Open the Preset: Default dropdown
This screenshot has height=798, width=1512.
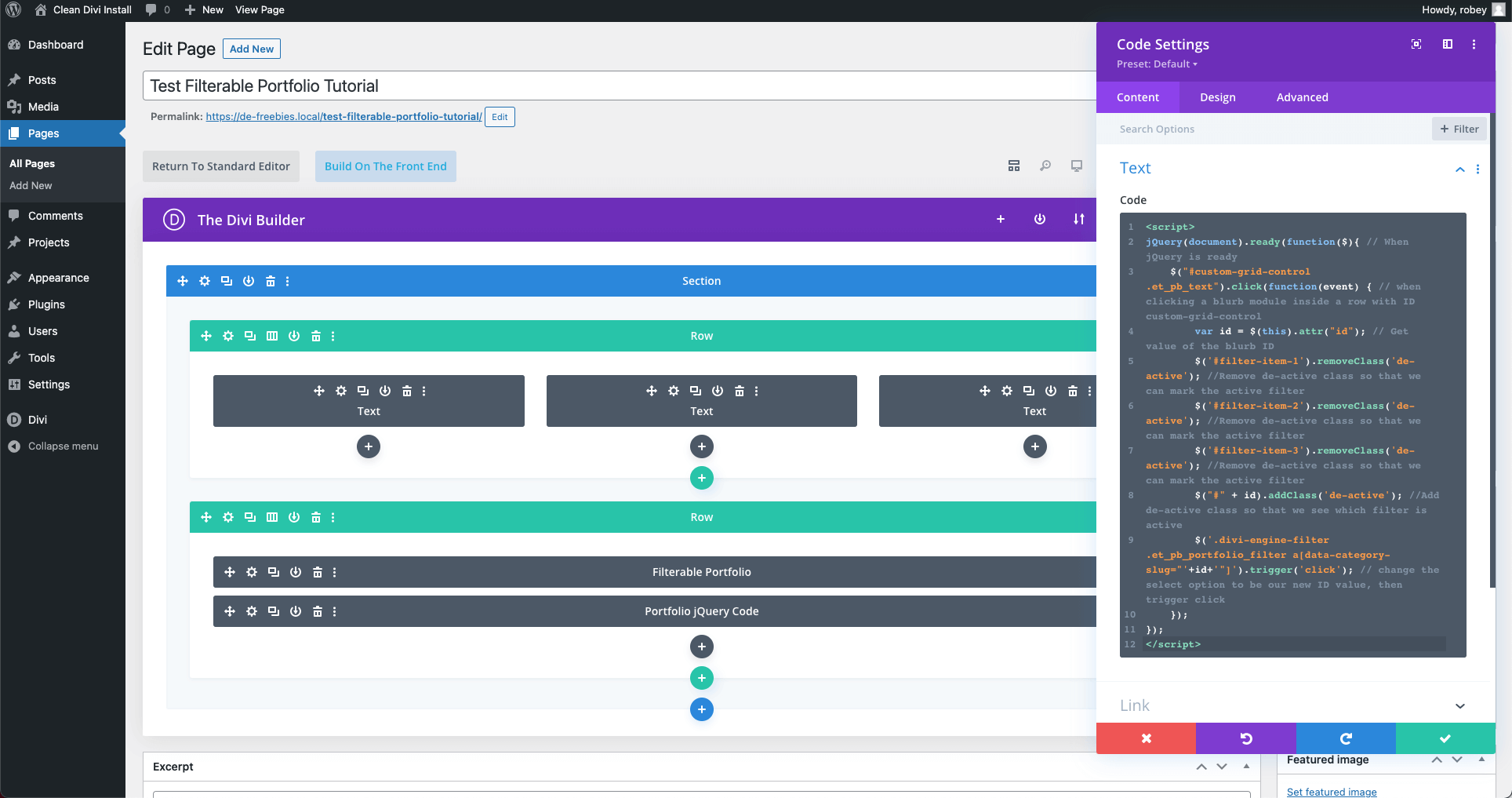tap(1157, 64)
